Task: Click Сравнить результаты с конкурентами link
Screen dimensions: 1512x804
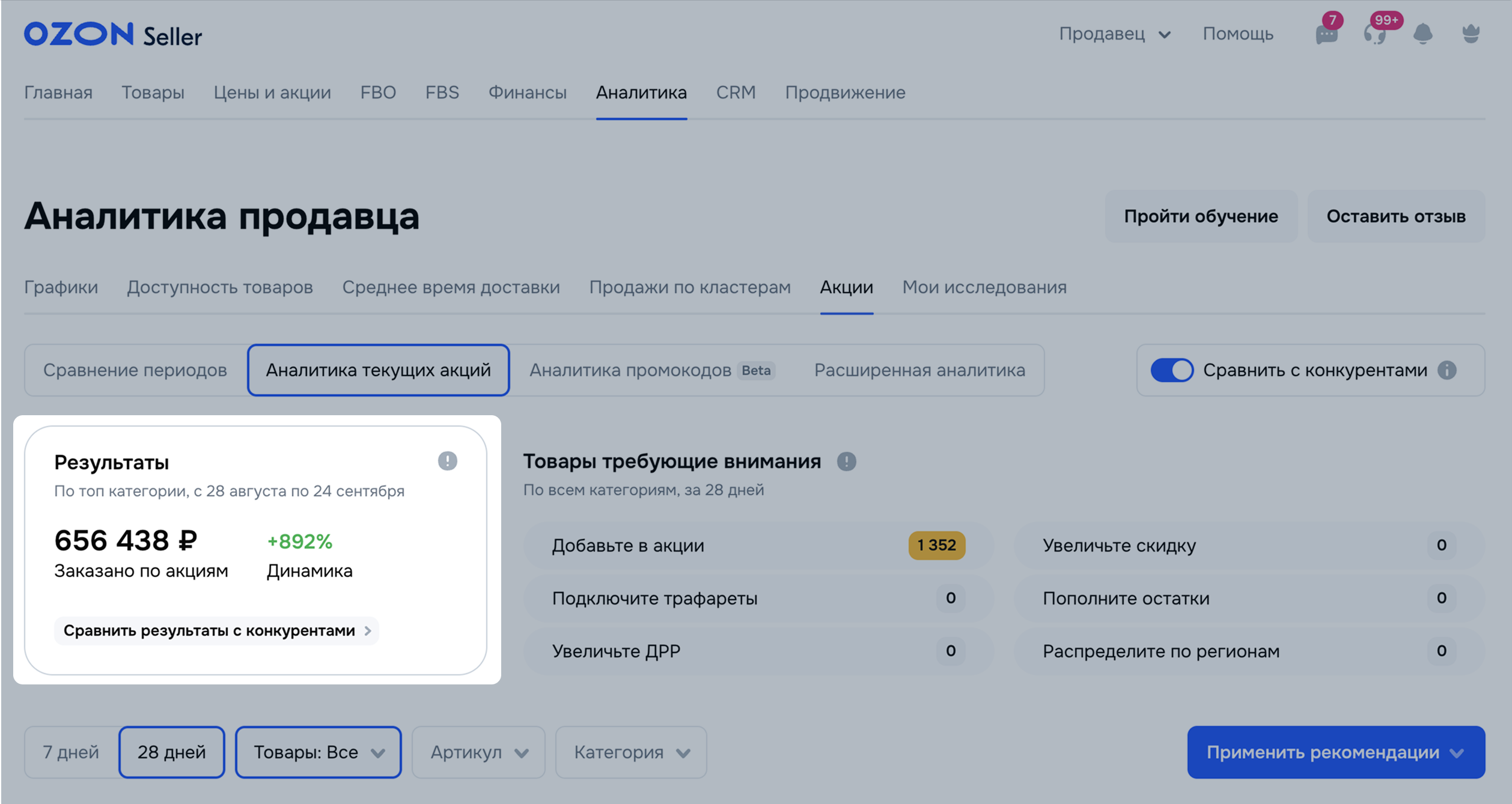Action: point(216,630)
